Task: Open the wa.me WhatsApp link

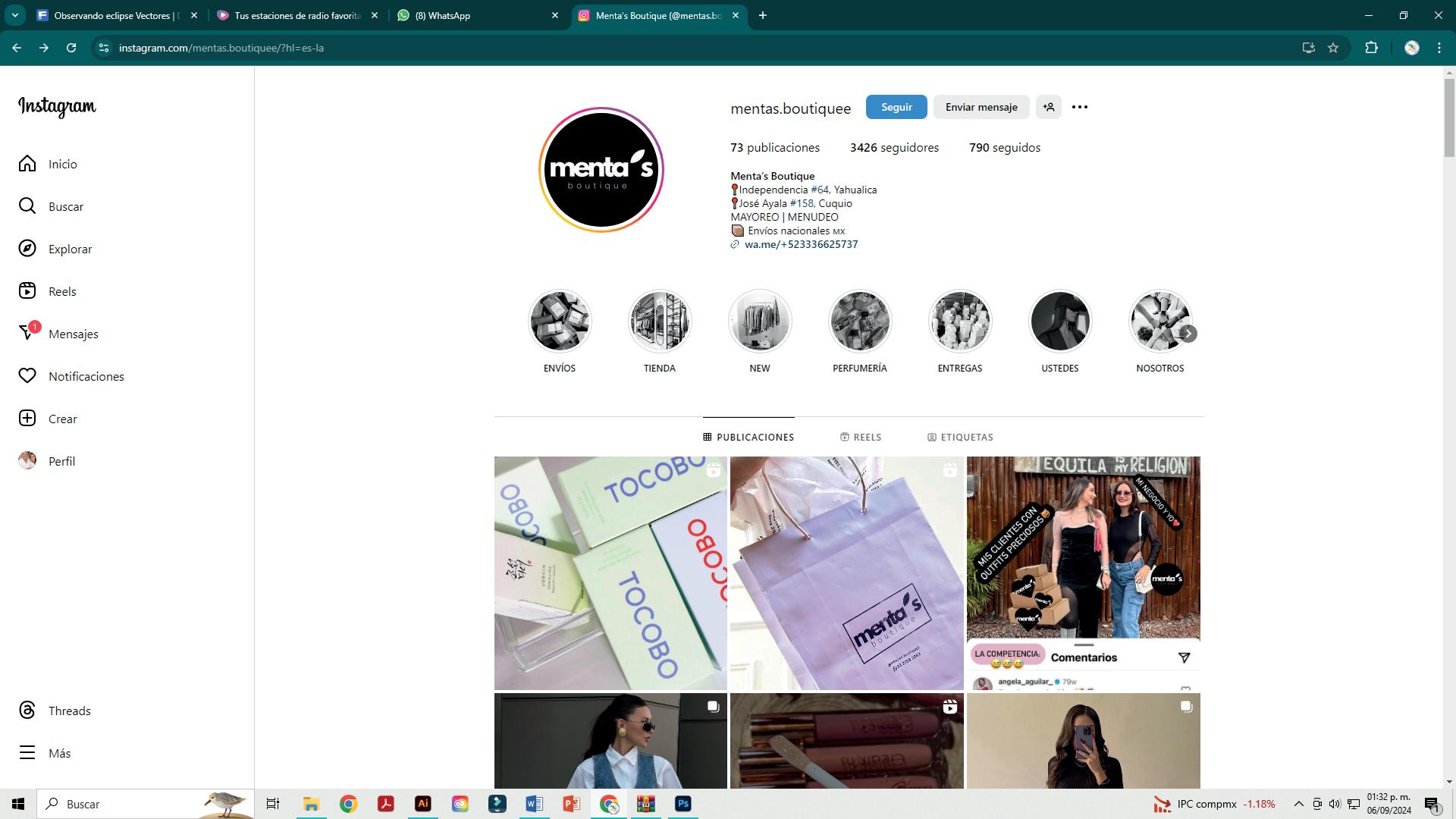Action: pos(801,244)
